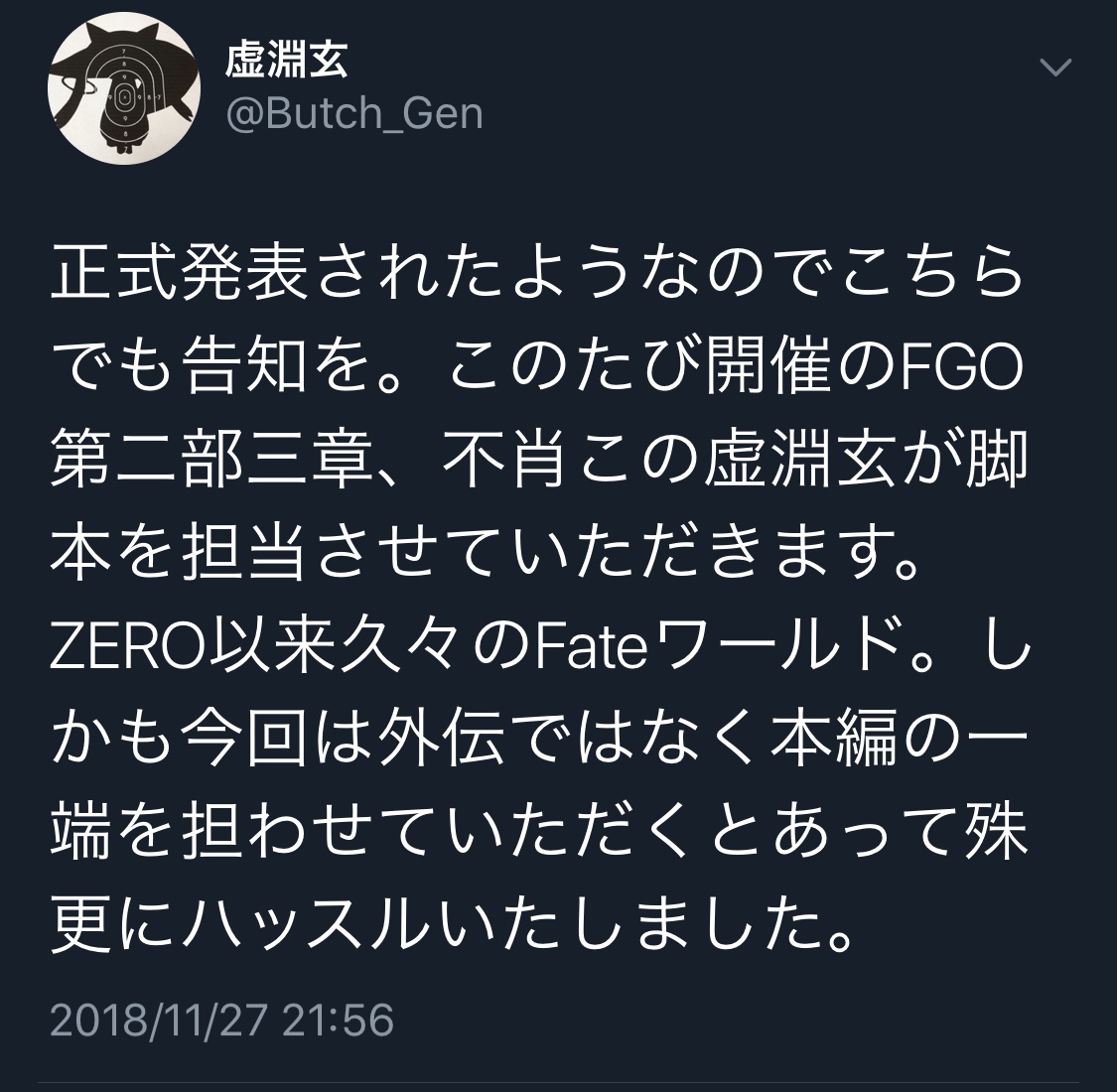The height and width of the screenshot is (1092, 1117).
Task: Visit the @Butch_Gen handle link
Action: (354, 114)
